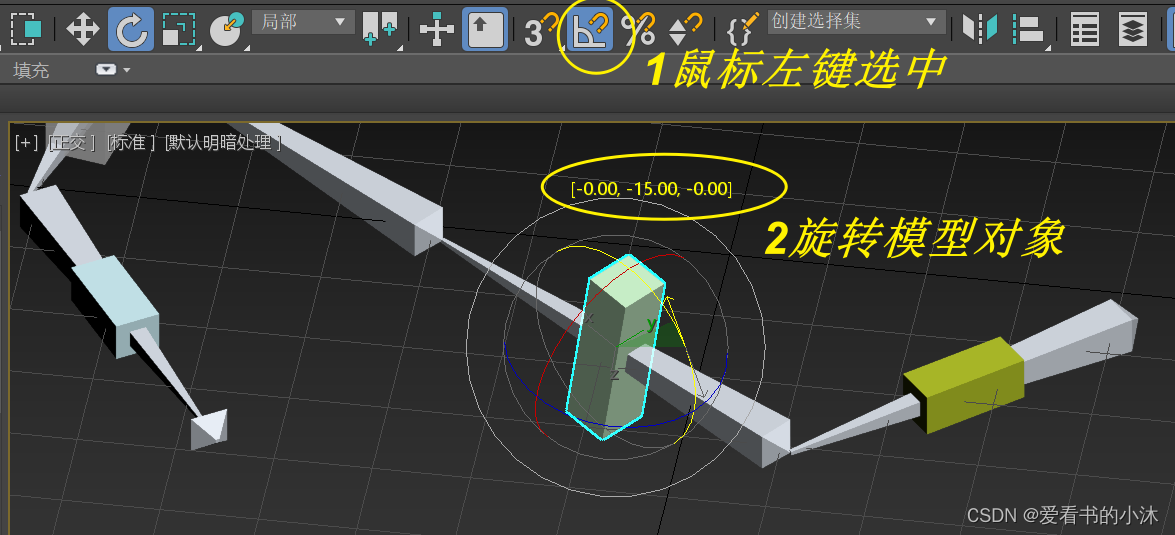1175x535 pixels.
Task: Open the [正交] viewport view menu
Action: 70,142
